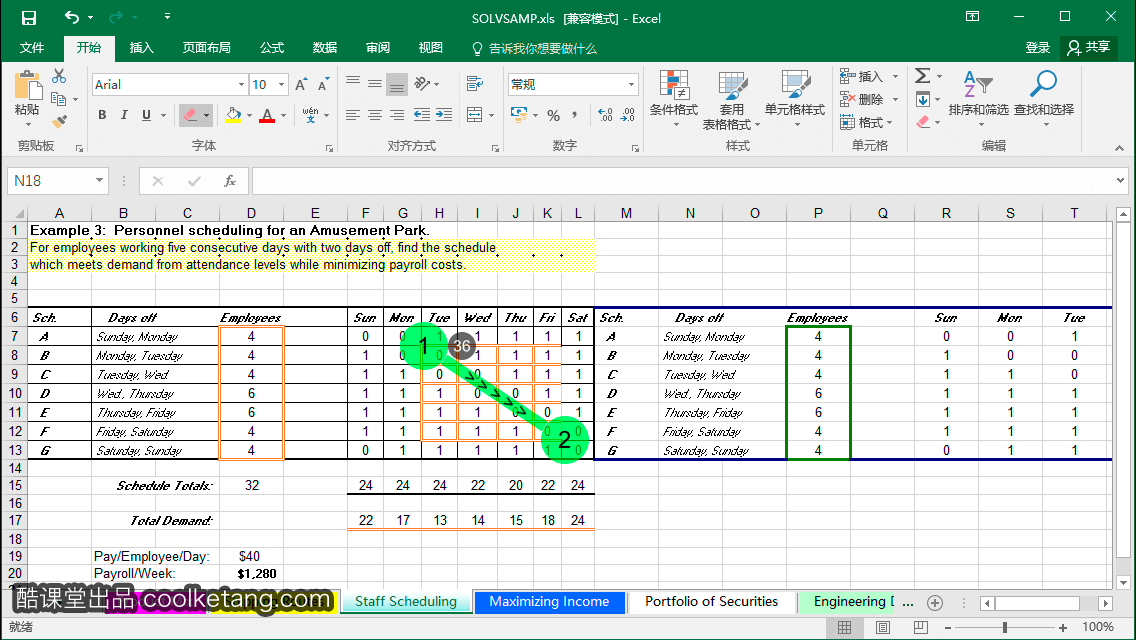Toggle Underline formatting
This screenshot has height=640, width=1136.
(x=146, y=115)
